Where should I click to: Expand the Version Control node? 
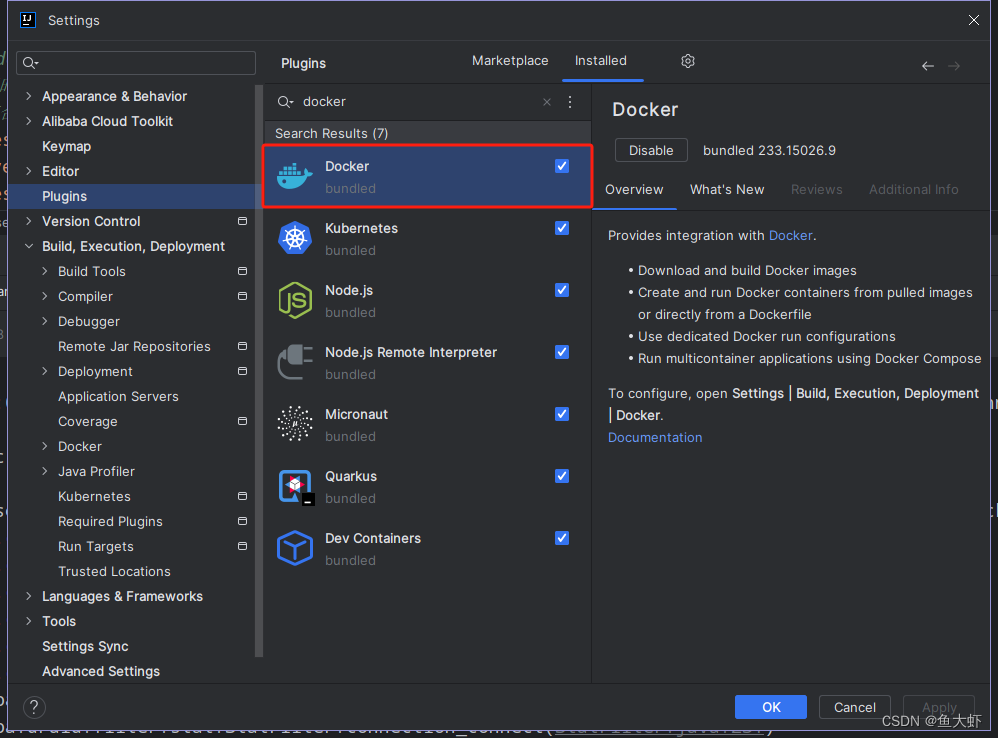coord(29,221)
